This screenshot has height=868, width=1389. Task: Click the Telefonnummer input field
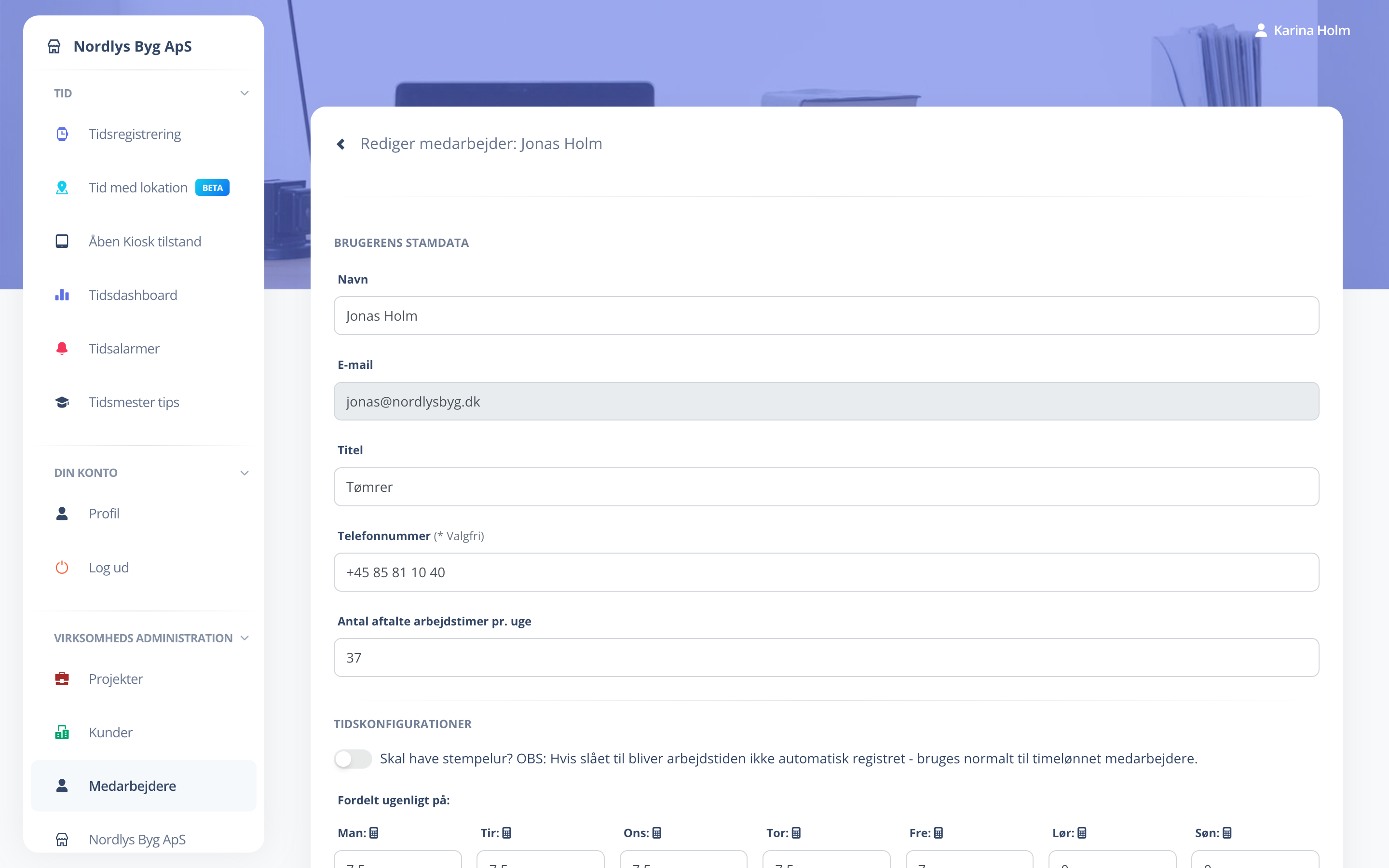tap(826, 572)
